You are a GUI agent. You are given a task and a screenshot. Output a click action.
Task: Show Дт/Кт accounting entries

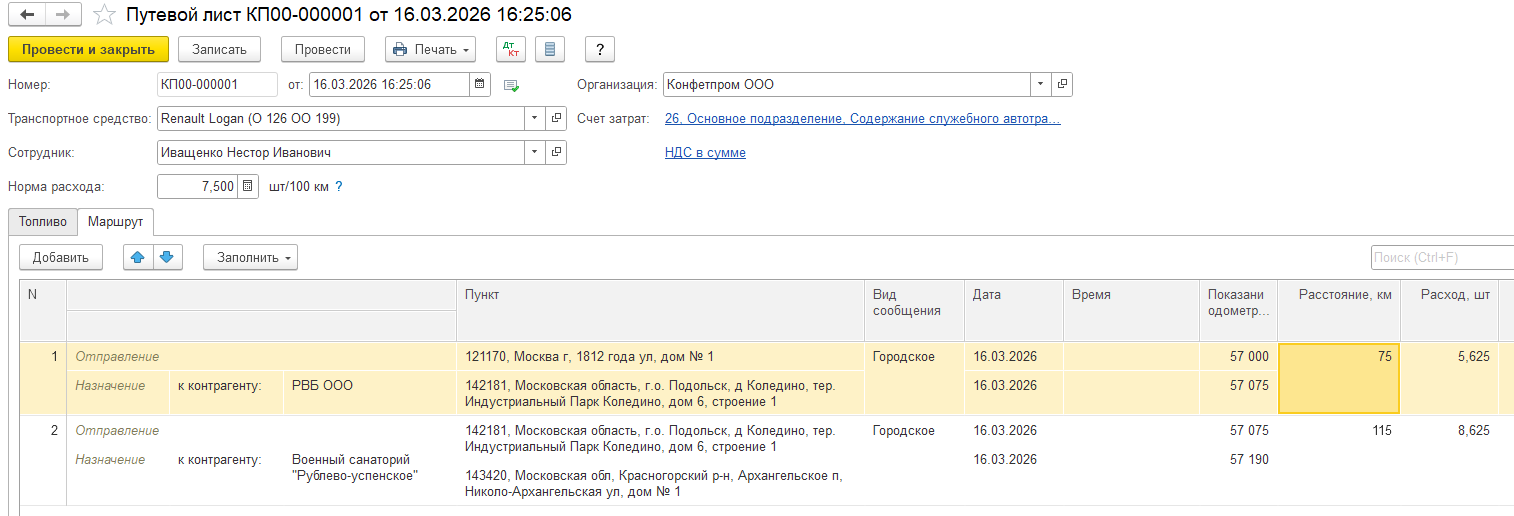tap(510, 49)
